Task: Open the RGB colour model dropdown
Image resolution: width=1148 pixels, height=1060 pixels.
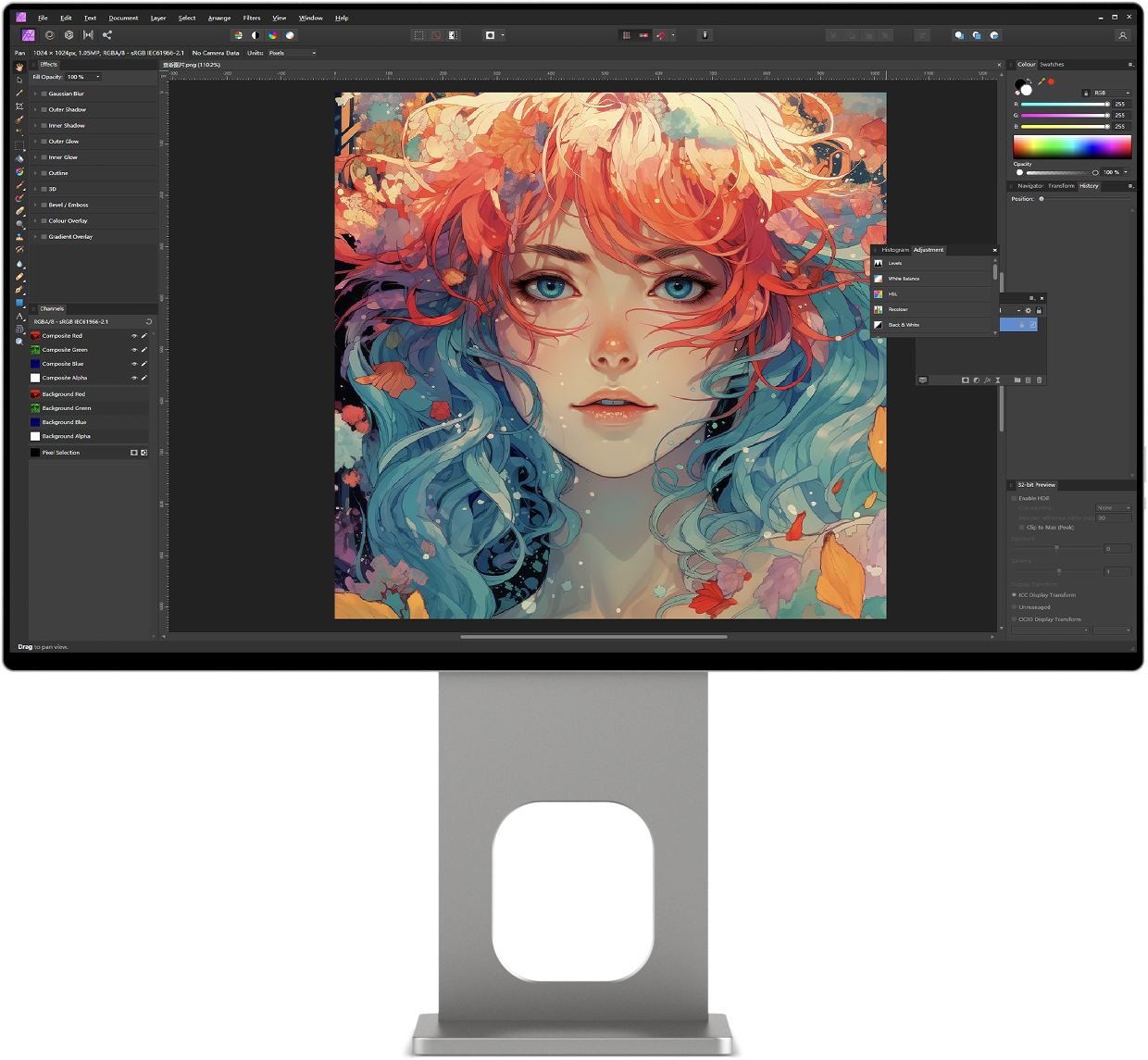Action: (x=1111, y=93)
